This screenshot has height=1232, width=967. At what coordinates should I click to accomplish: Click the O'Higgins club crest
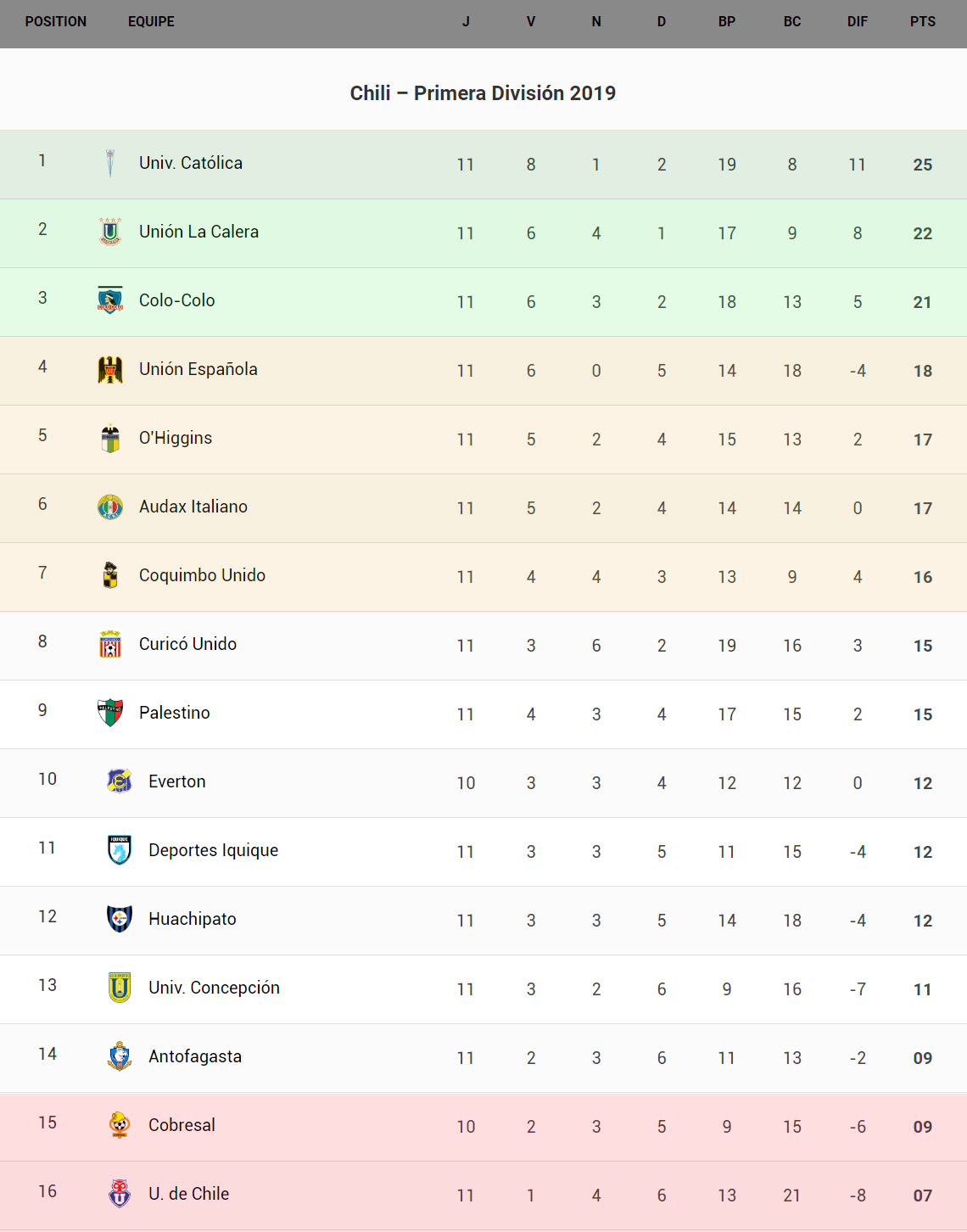[110, 438]
